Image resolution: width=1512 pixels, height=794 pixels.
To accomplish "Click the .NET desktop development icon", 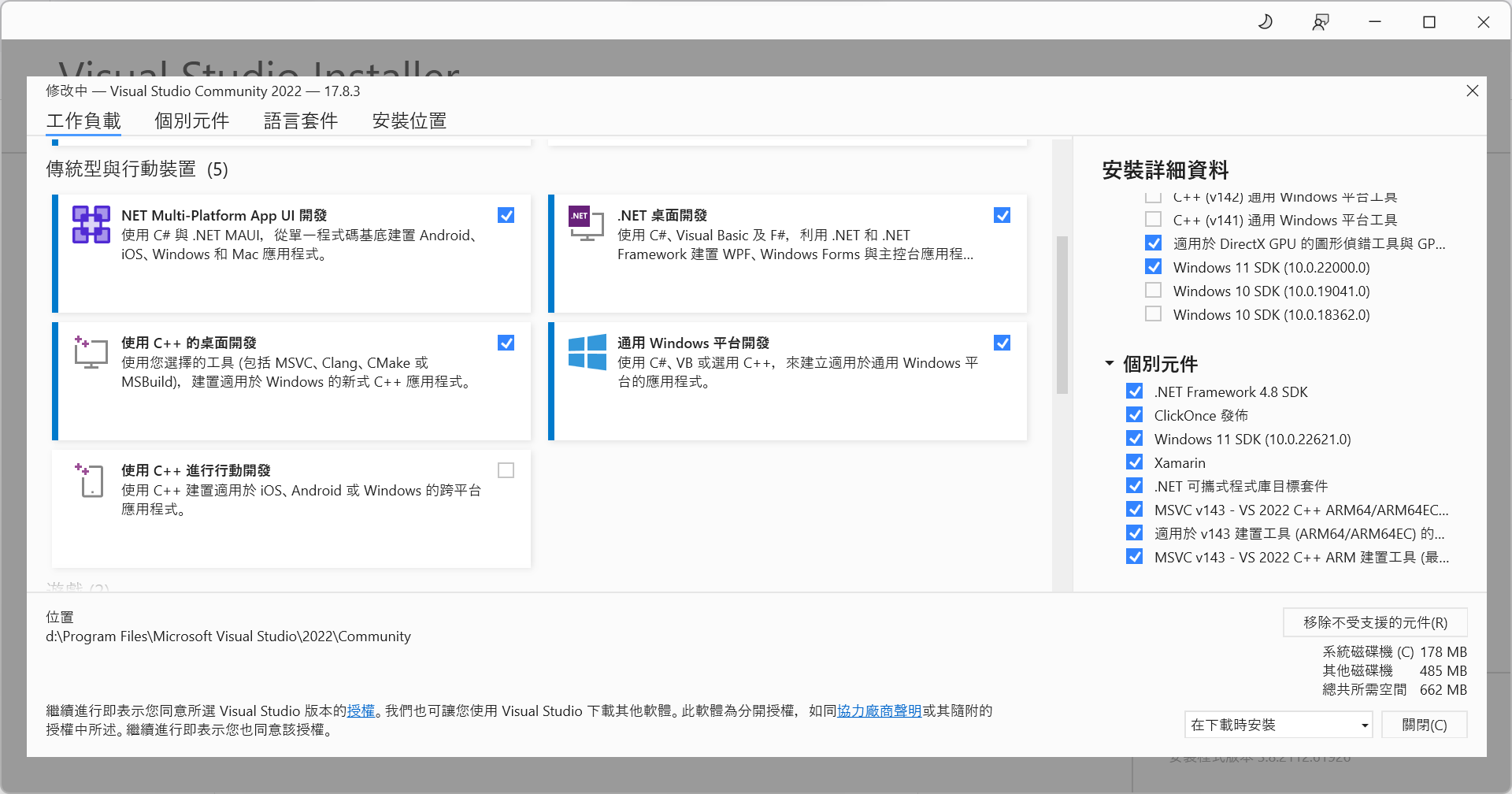I will pyautogui.click(x=586, y=224).
